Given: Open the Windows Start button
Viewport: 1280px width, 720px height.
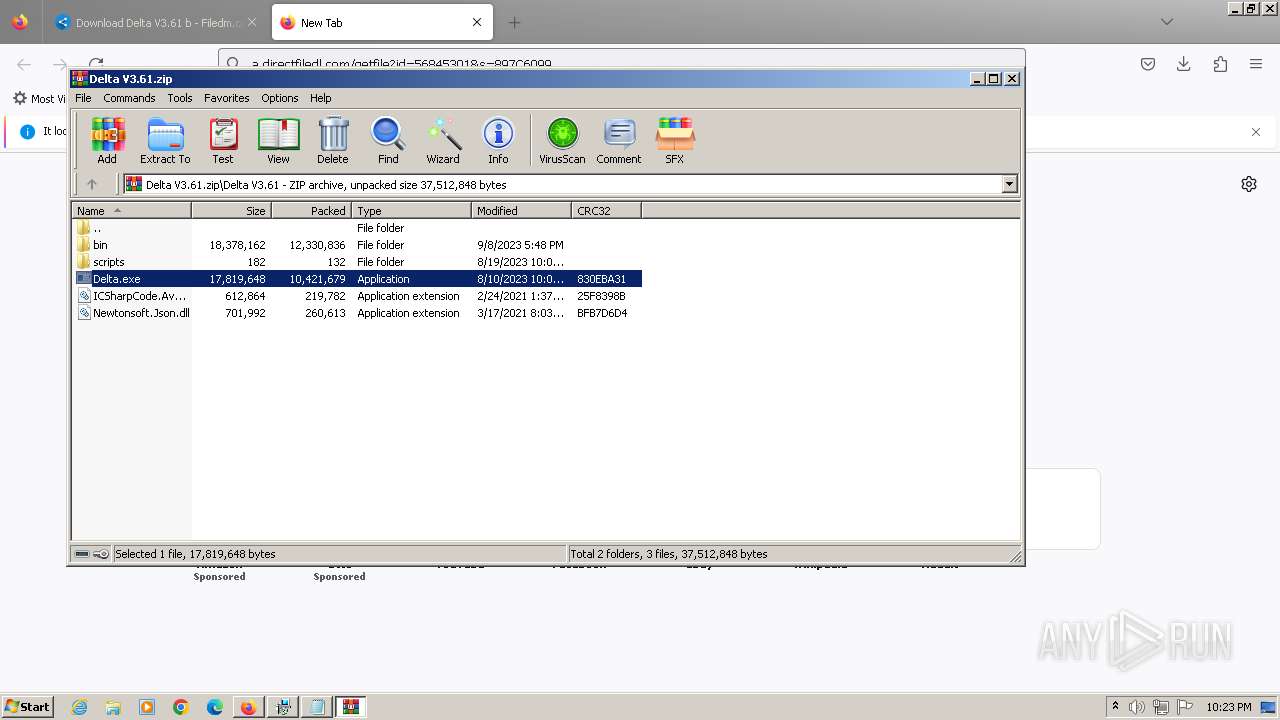Looking at the screenshot, I should coord(28,706).
